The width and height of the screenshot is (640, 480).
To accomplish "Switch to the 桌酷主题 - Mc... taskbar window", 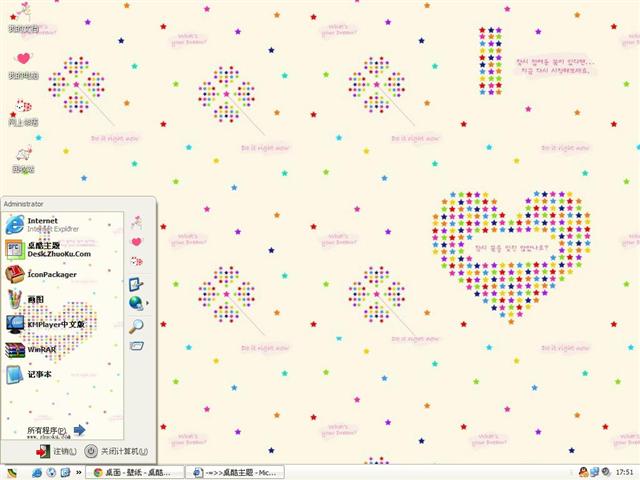I will [x=235, y=473].
